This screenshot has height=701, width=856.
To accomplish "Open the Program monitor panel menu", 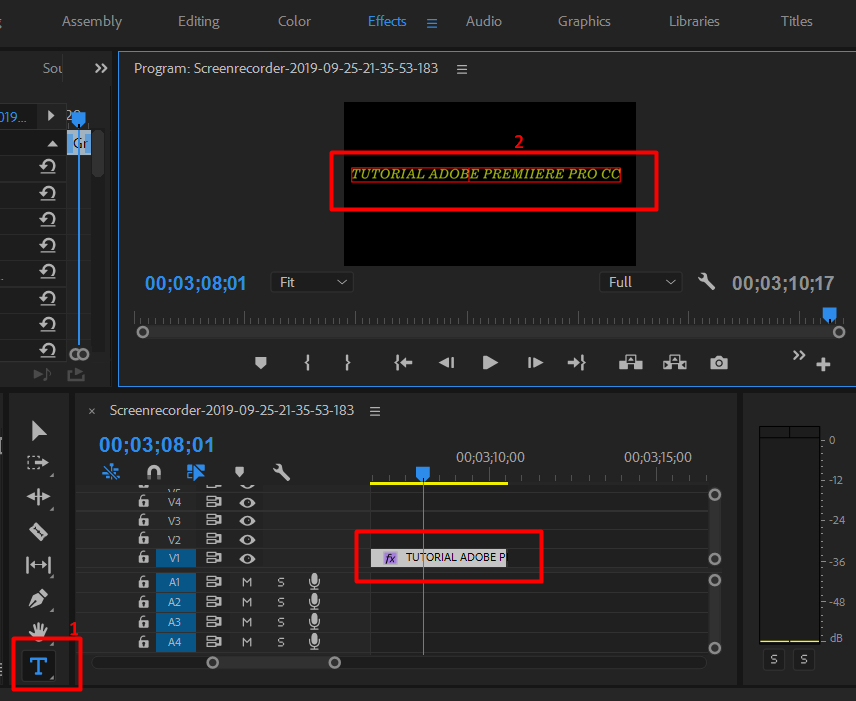I will [461, 69].
